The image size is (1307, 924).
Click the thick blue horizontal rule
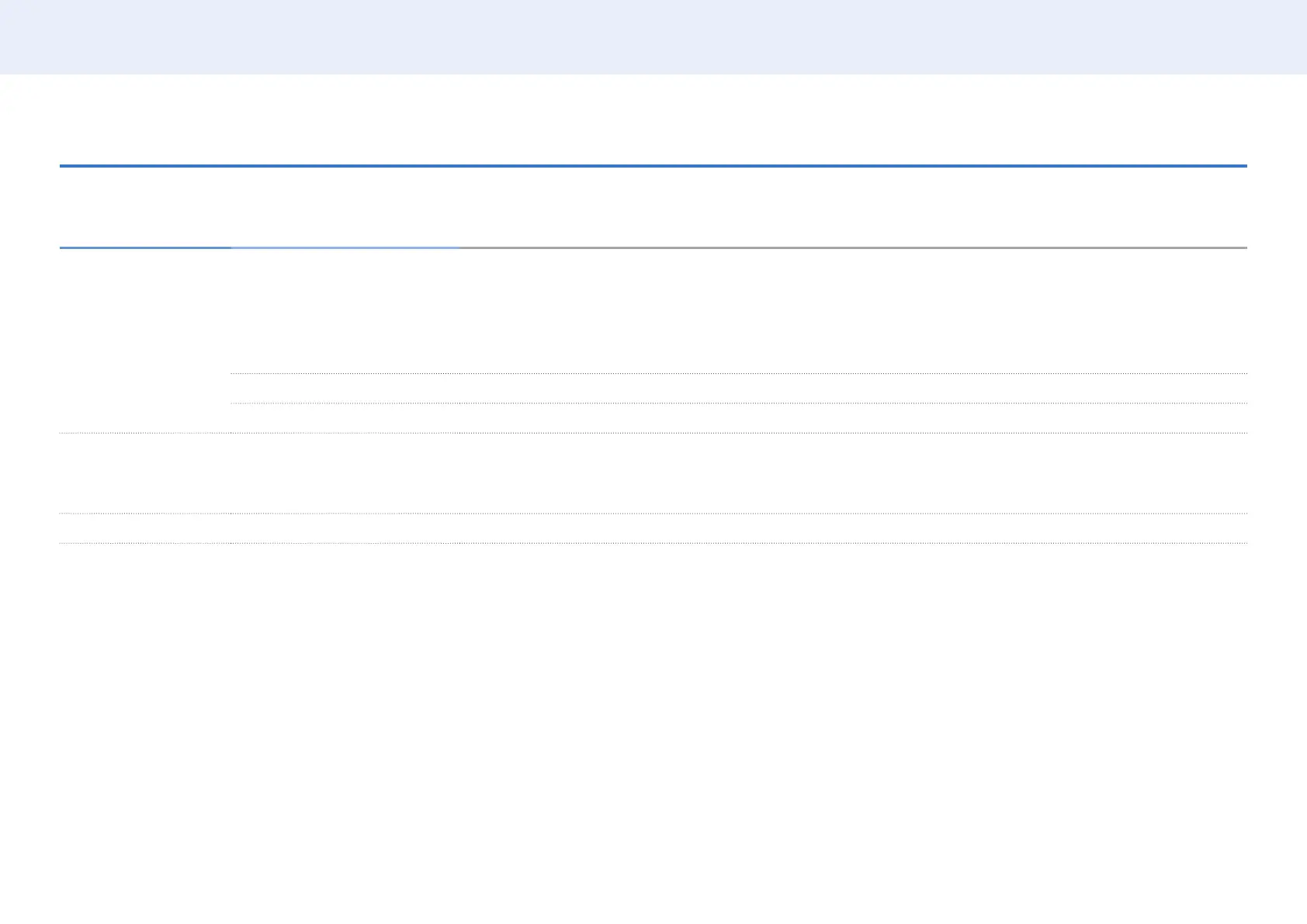point(653,166)
